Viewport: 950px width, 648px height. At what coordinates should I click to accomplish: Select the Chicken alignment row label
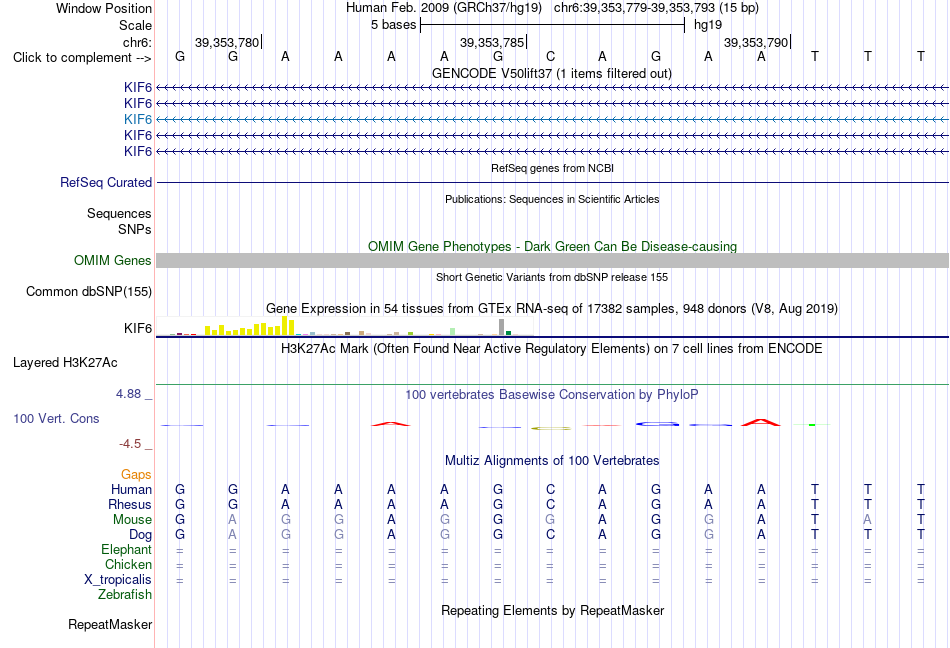tap(128, 564)
